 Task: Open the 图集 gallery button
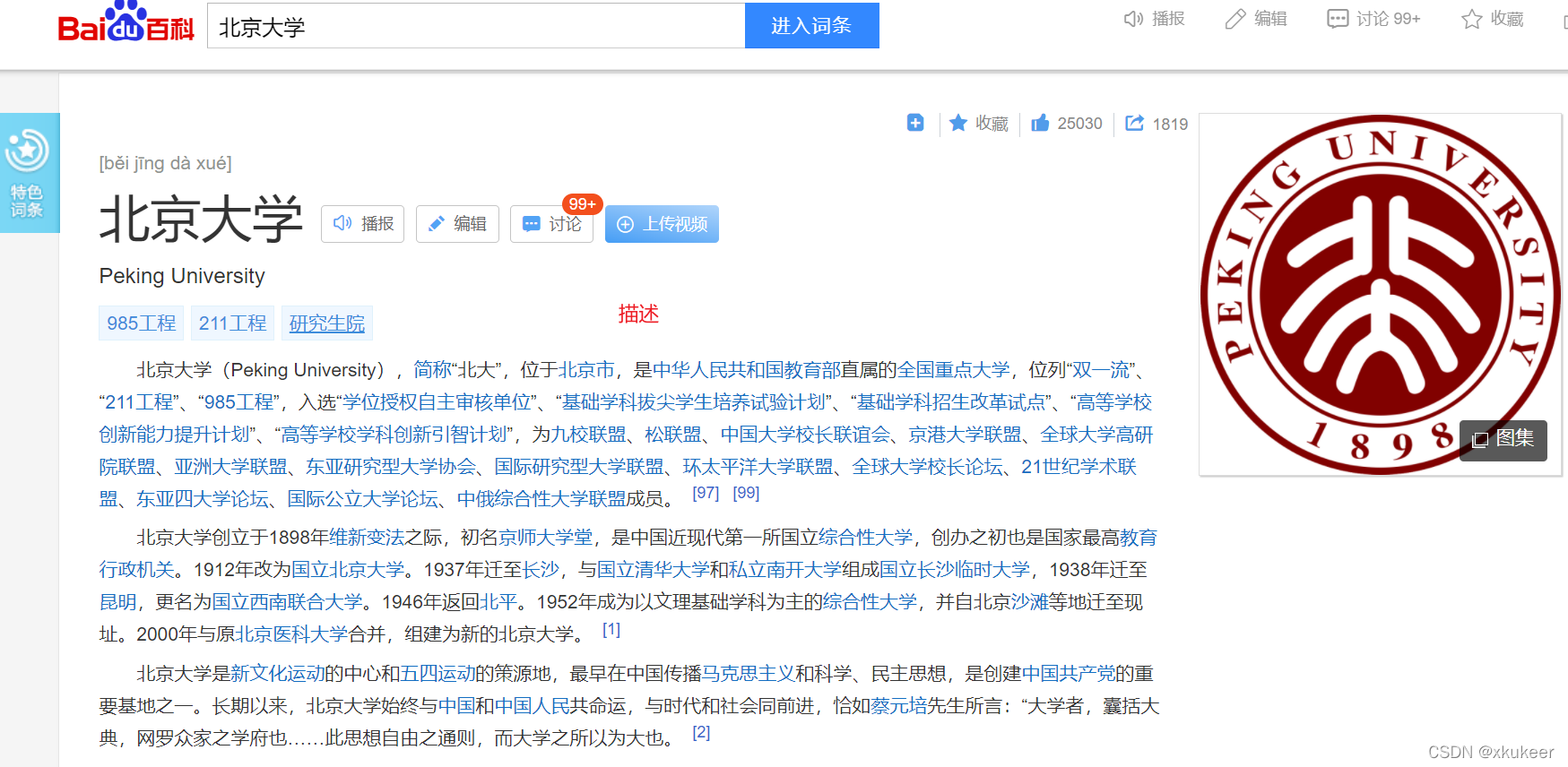[1503, 439]
